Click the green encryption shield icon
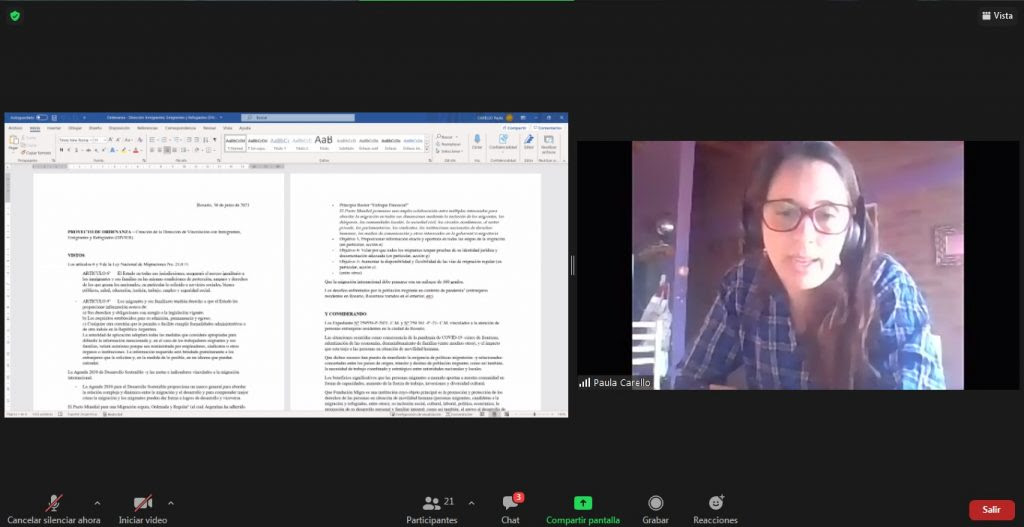 coord(15,15)
